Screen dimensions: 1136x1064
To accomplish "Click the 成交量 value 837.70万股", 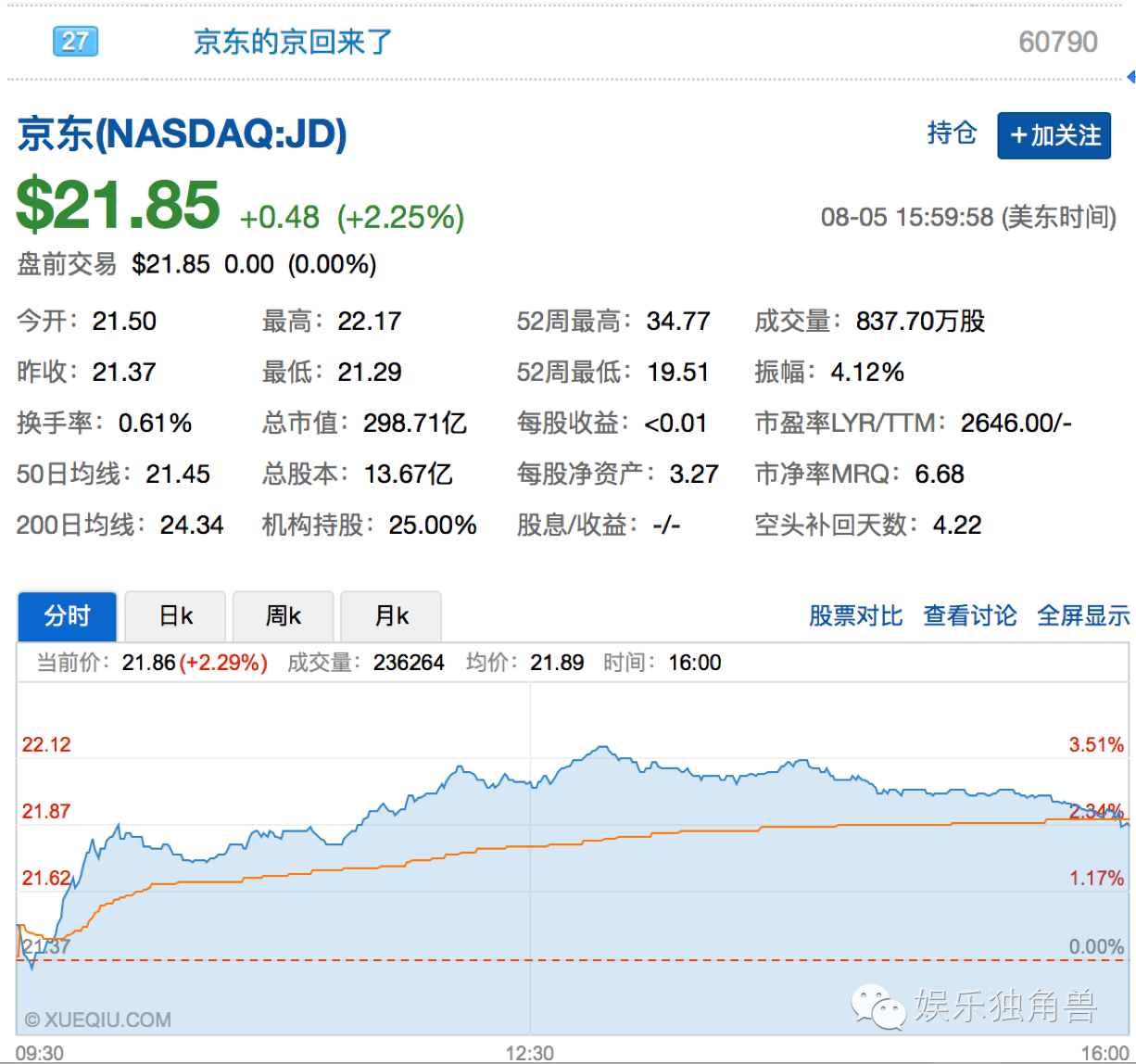I will [x=920, y=322].
